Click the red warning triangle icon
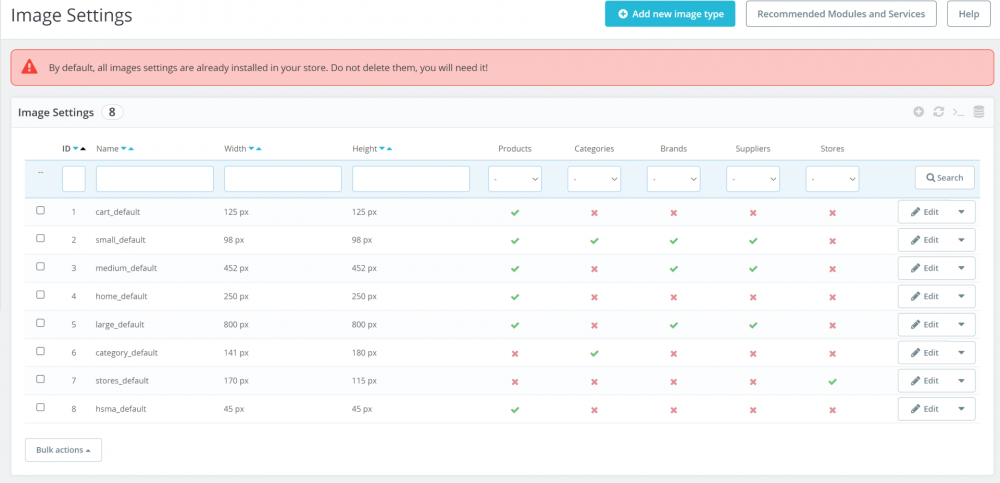The width and height of the screenshot is (1000, 483). [29, 66]
